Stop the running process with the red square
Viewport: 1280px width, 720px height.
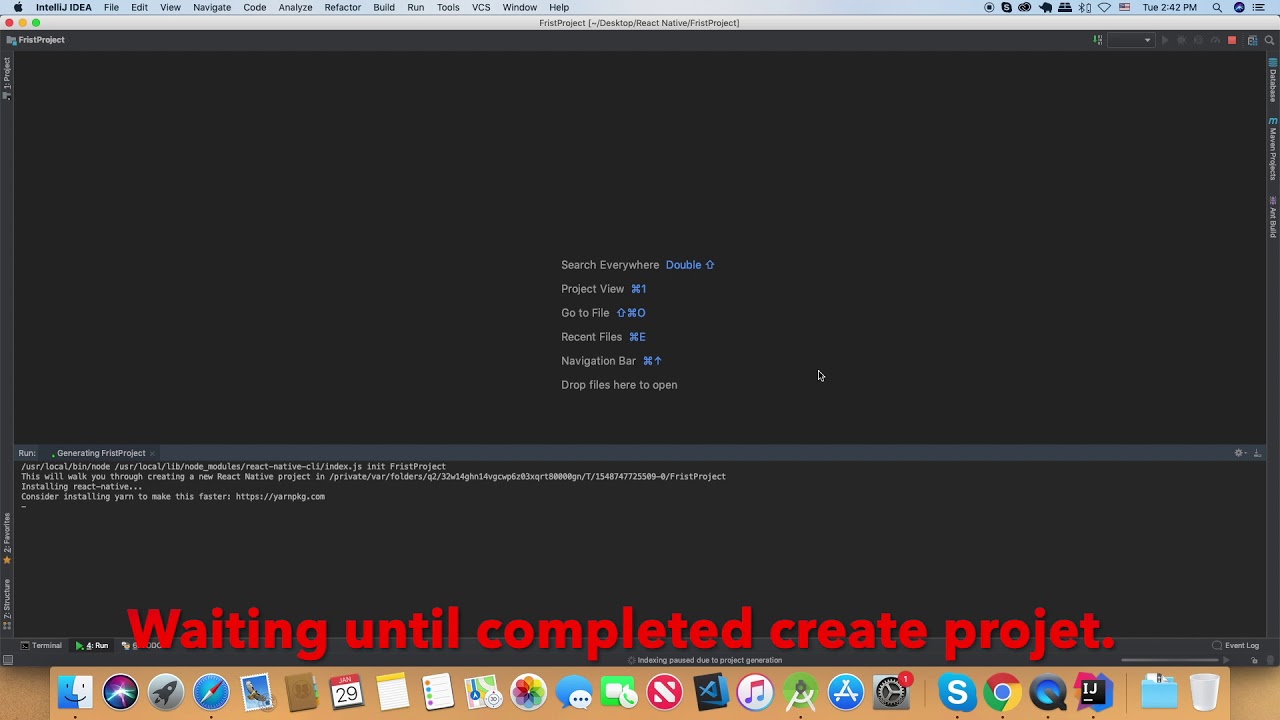click(1232, 40)
